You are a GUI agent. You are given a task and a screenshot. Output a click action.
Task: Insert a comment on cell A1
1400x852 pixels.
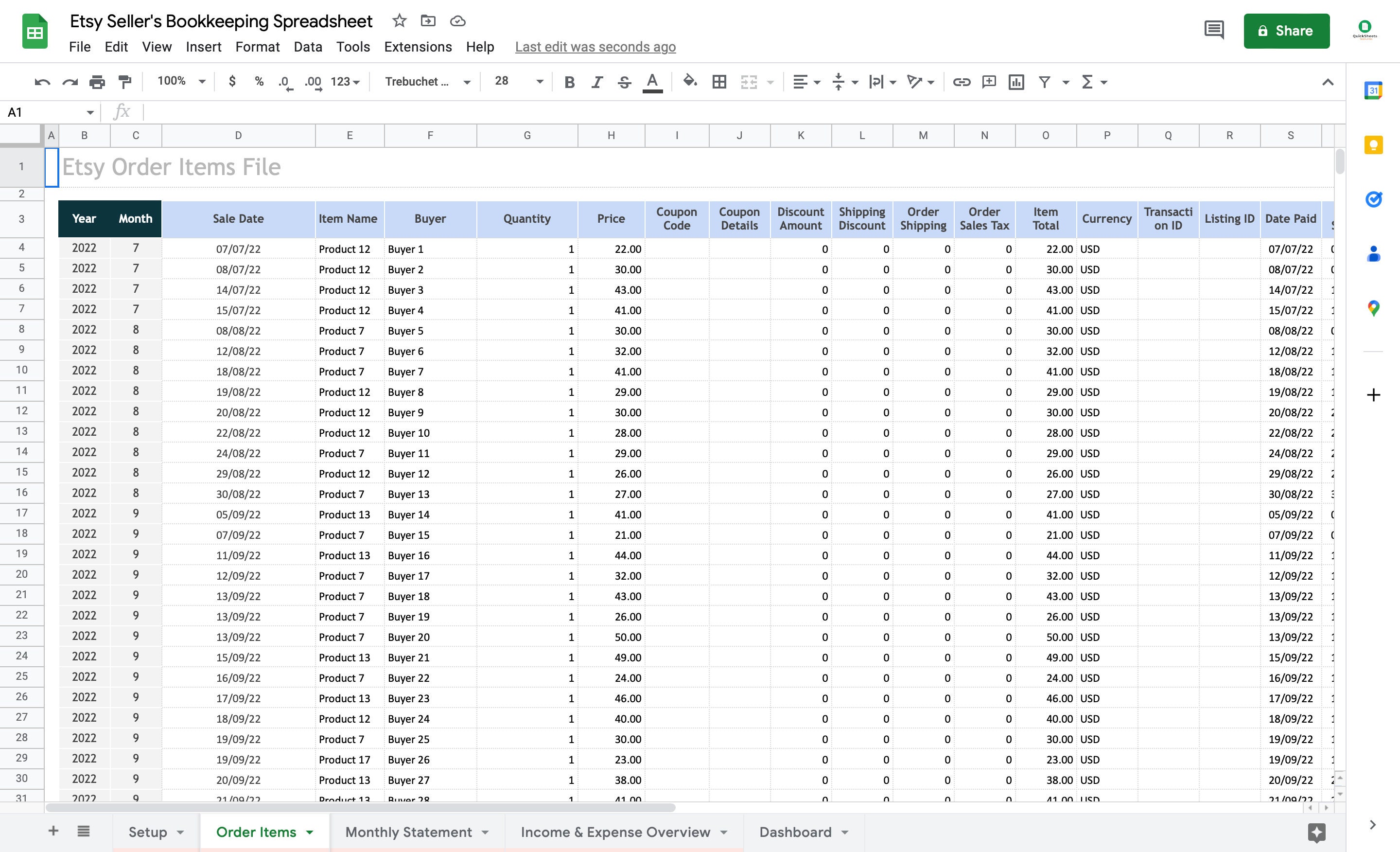(x=989, y=82)
